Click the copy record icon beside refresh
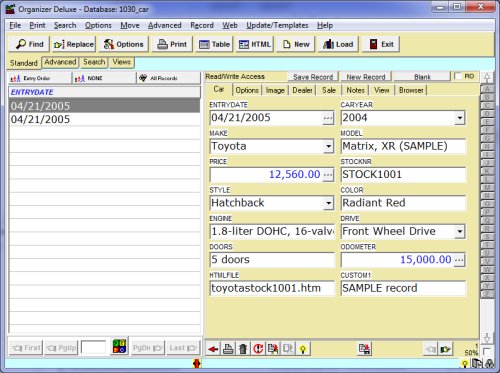Viewport: 500px width, 373px height. pyautogui.click(x=273, y=349)
